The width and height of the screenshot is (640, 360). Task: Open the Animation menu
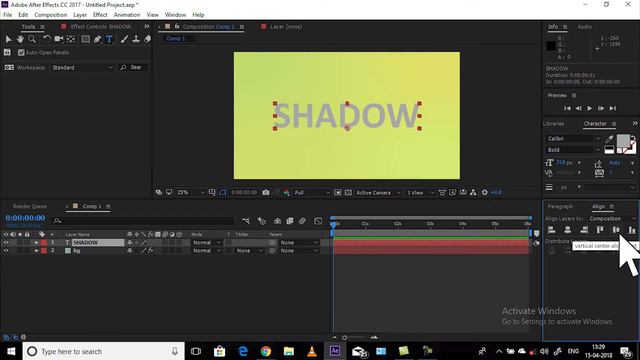click(127, 15)
